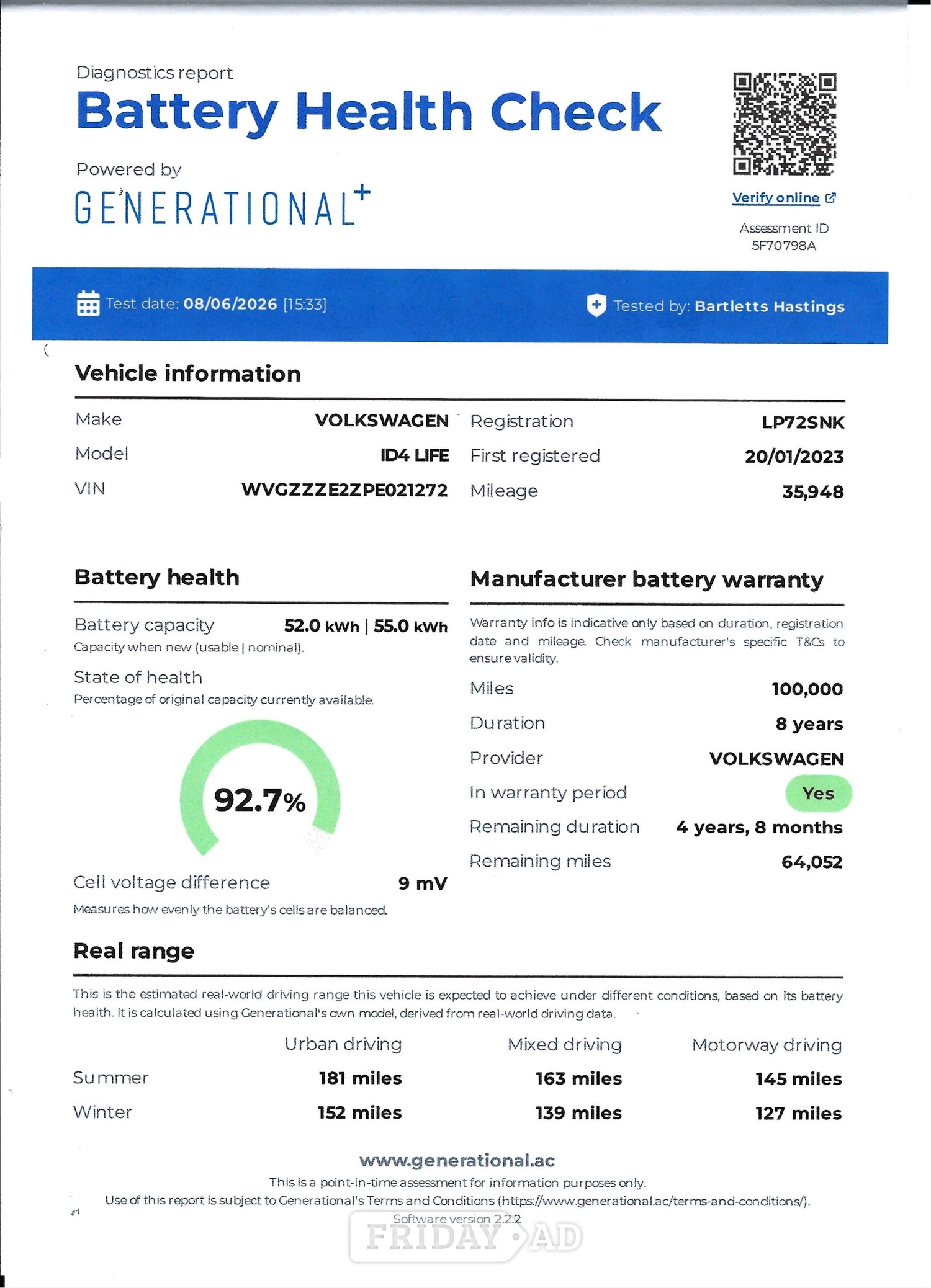
Task: Click the warranty duration 8 years
Action: 809,724
